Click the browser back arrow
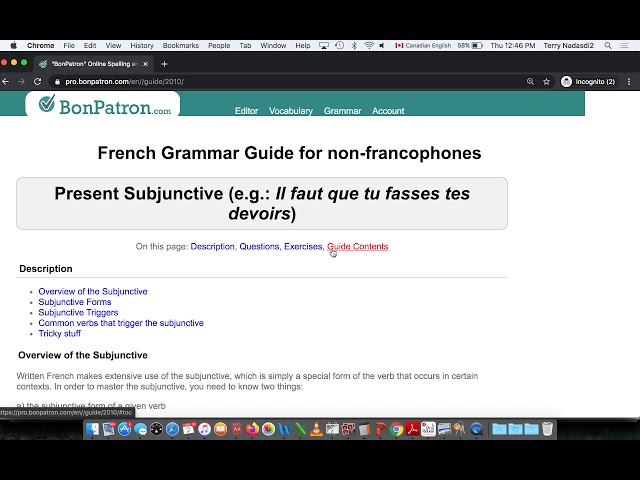The width and height of the screenshot is (640, 480). point(6,82)
